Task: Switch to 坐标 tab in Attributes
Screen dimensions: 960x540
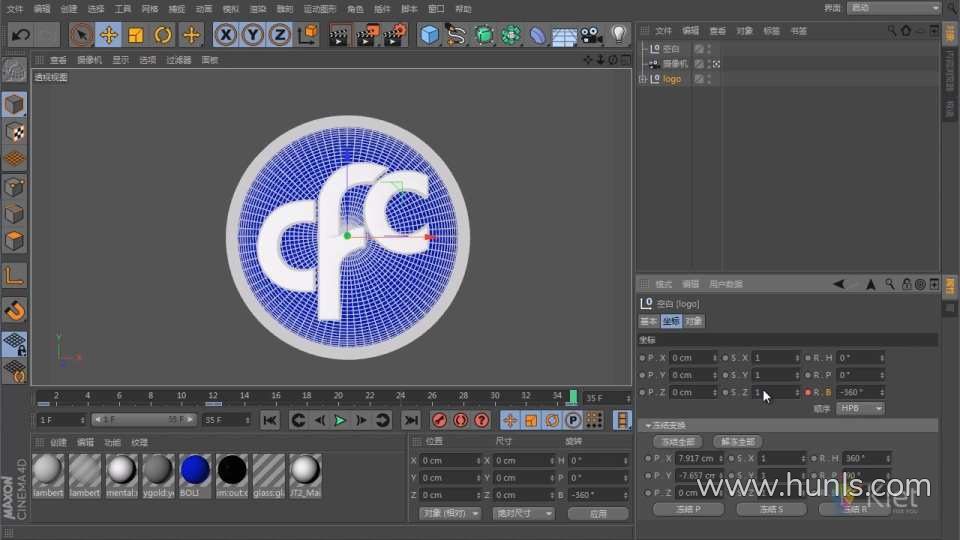Action: point(671,321)
